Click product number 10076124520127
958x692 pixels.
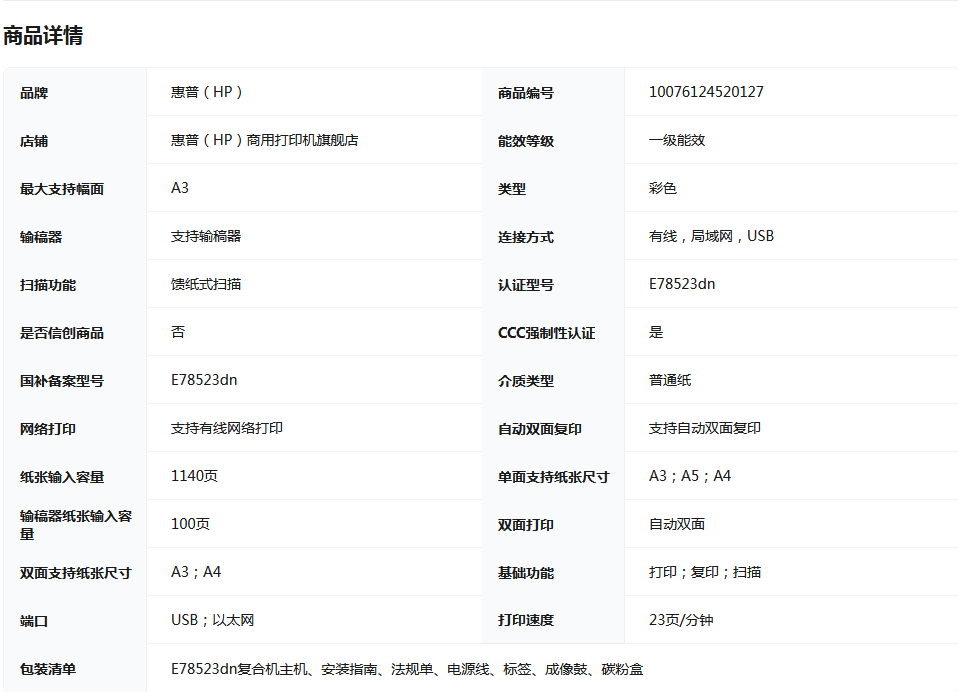pos(706,92)
